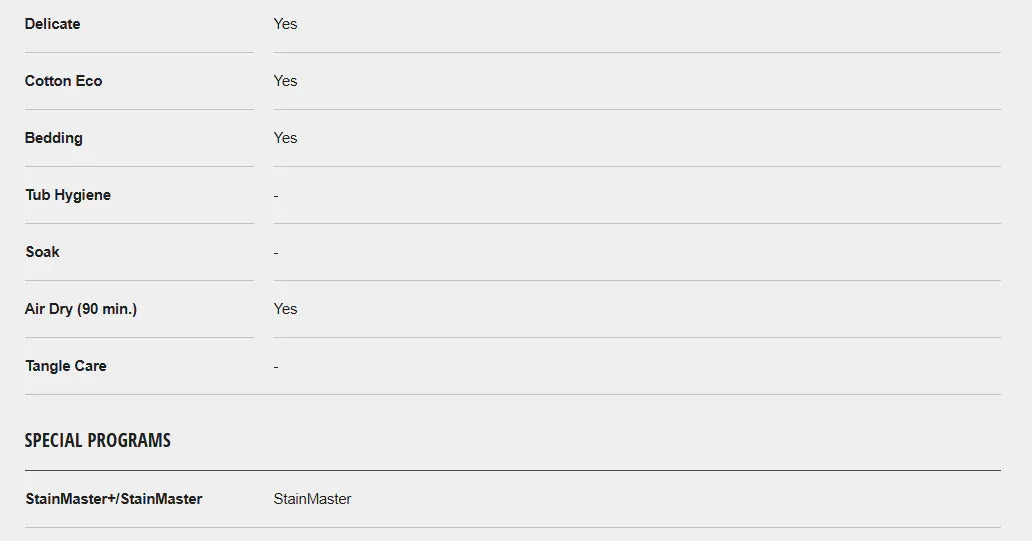Viewport: 1032px width, 541px height.
Task: Click the StainMaster+/StainMaster bold label
Action: 114,499
